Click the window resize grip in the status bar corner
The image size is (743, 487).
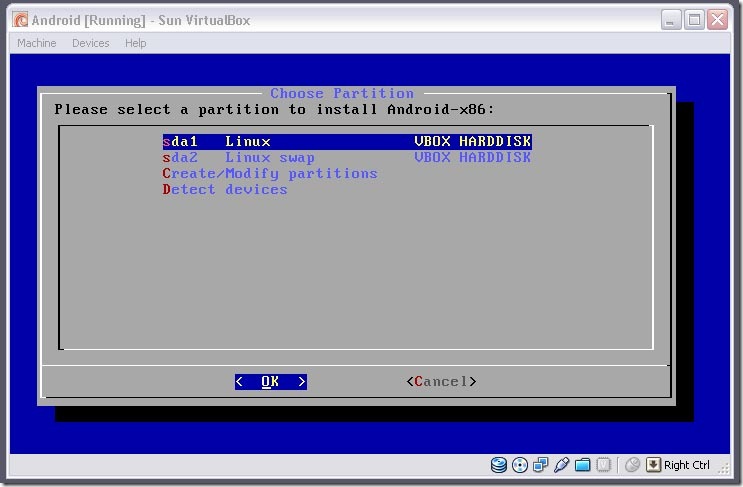(x=724, y=469)
